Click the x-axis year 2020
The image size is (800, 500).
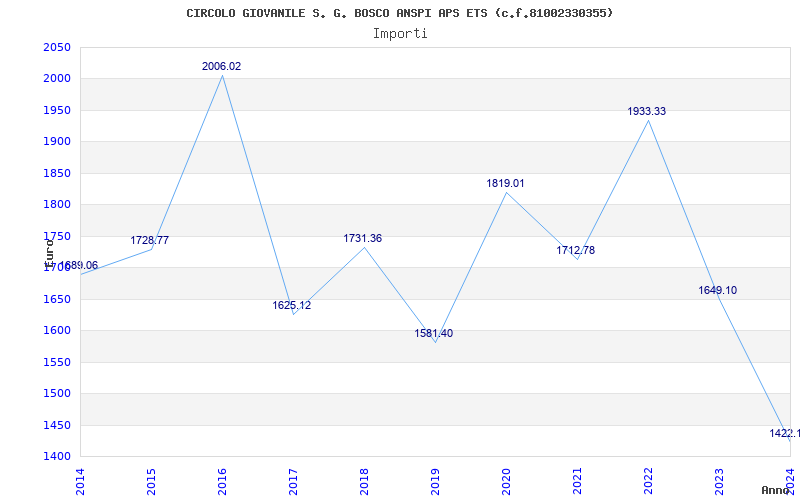(506, 482)
